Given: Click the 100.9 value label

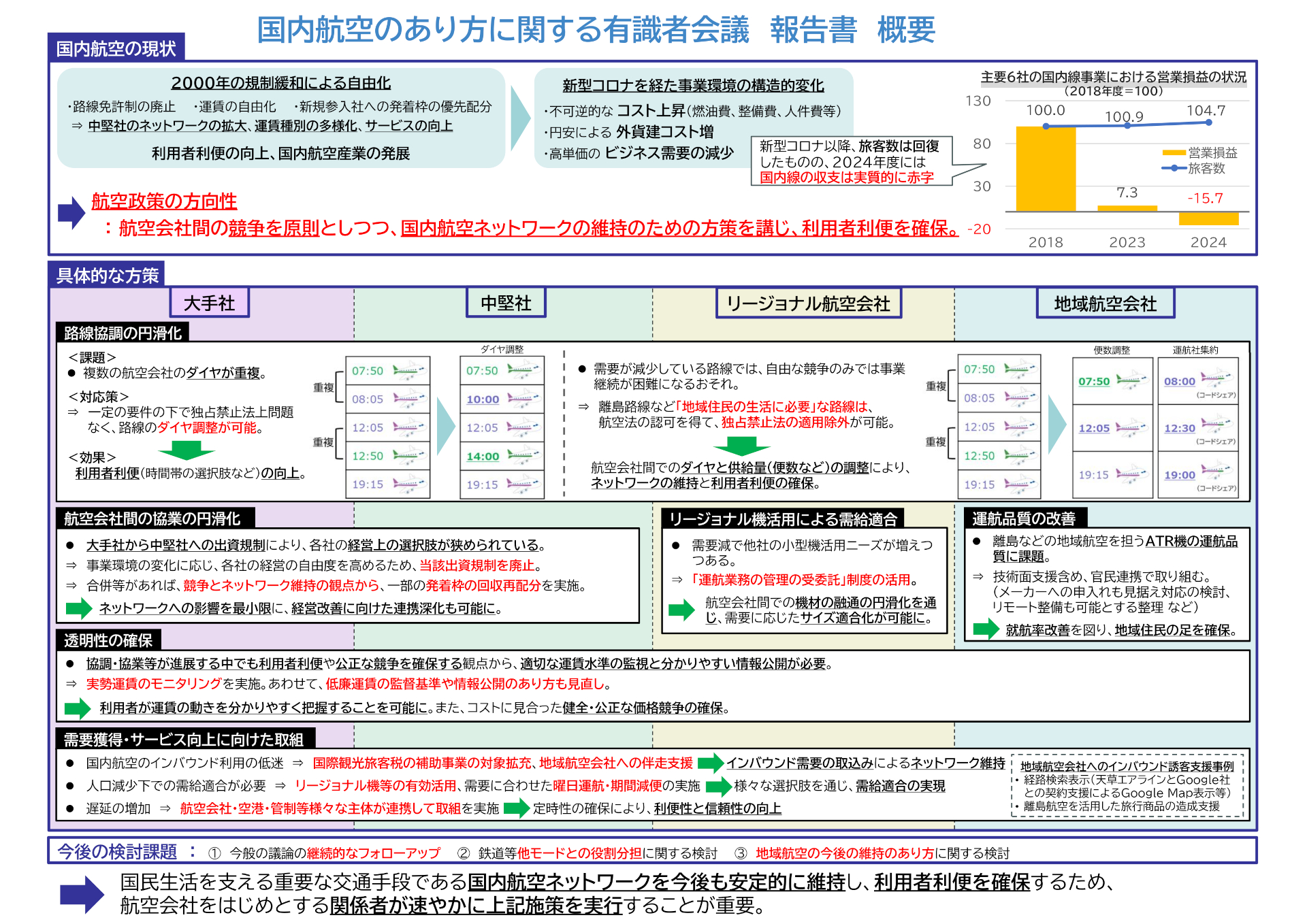Looking at the screenshot, I should pos(1124,116).
